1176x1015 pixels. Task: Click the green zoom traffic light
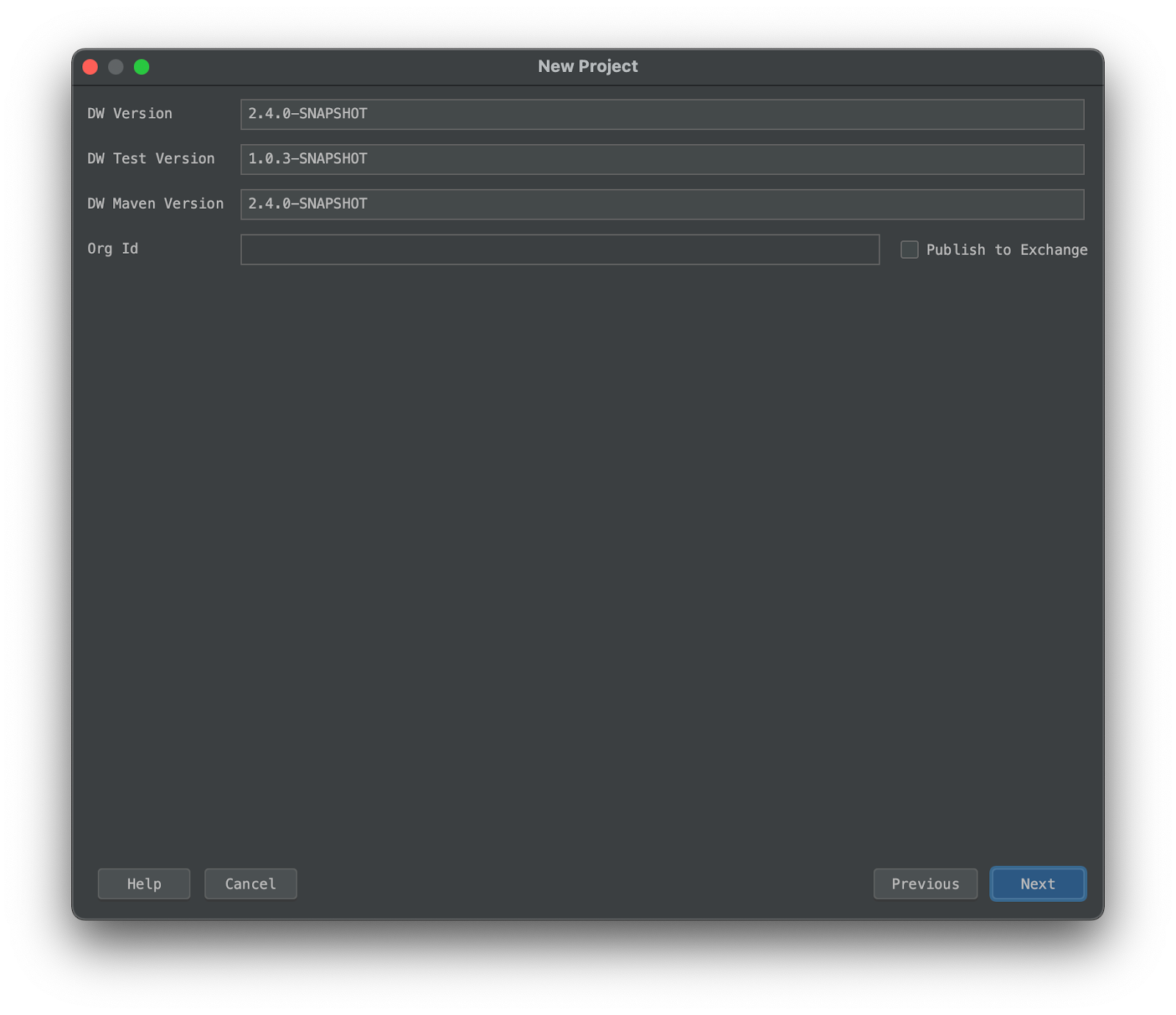pyautogui.click(x=143, y=66)
